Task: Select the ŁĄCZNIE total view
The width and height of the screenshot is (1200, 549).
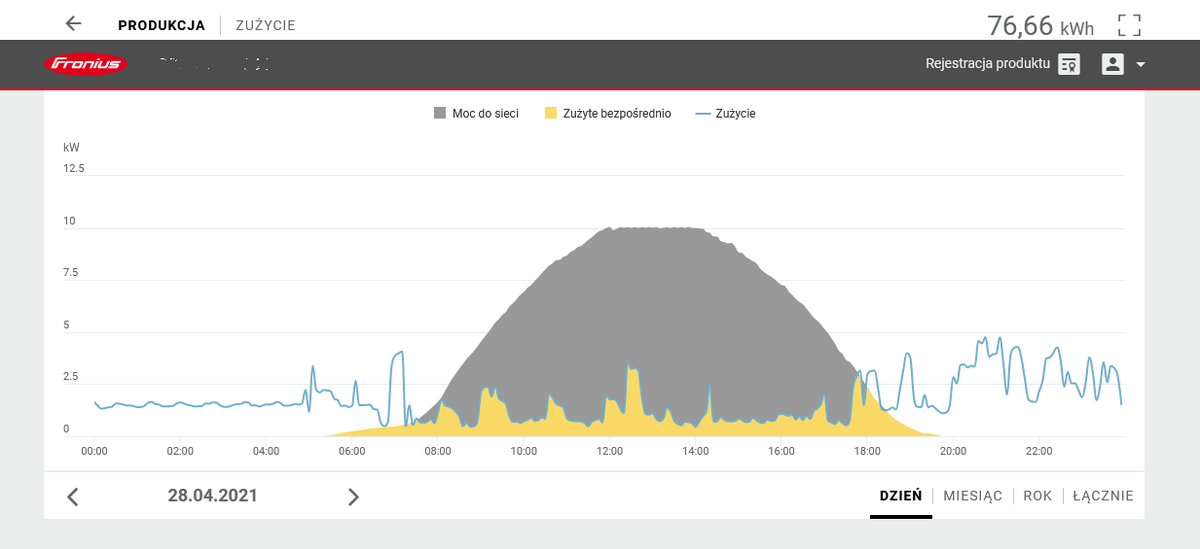Action: point(1103,496)
